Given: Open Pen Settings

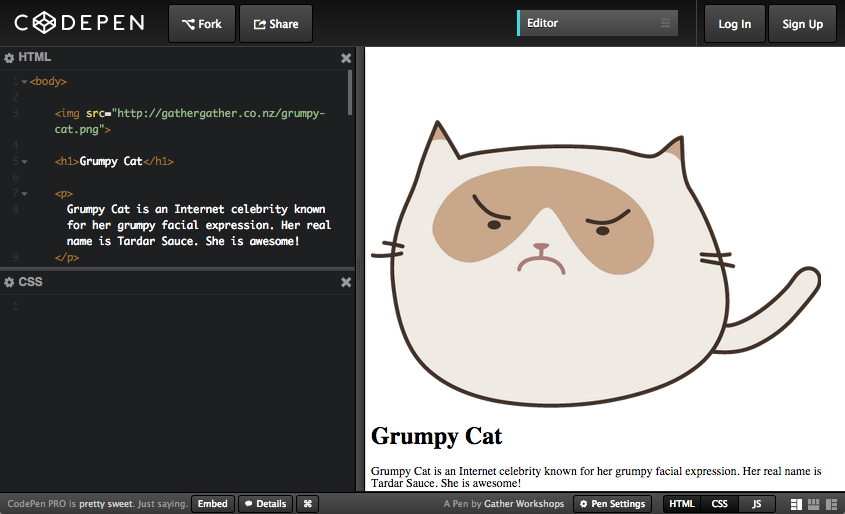Looking at the screenshot, I should (612, 504).
